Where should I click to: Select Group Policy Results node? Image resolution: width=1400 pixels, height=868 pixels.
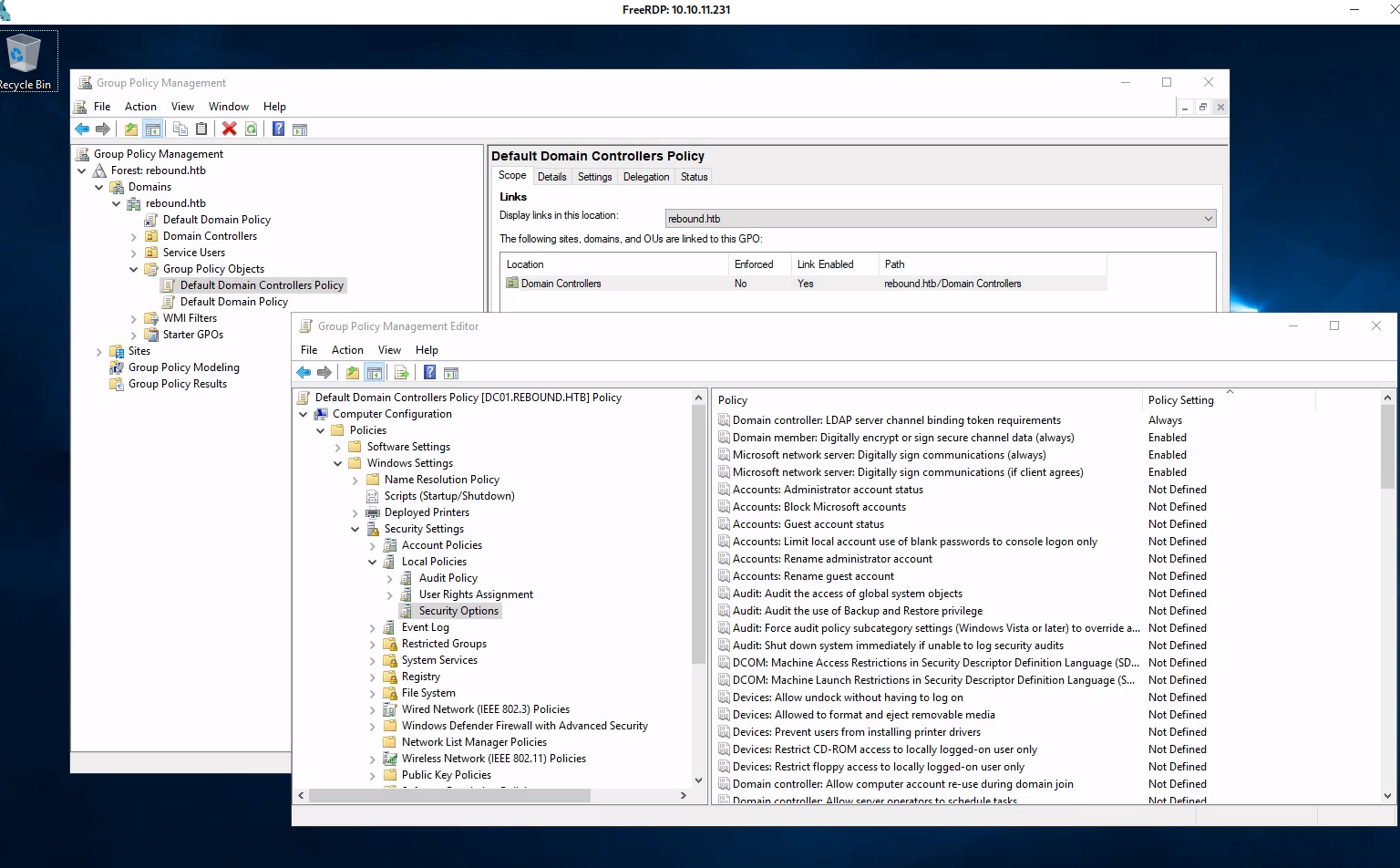click(x=177, y=384)
